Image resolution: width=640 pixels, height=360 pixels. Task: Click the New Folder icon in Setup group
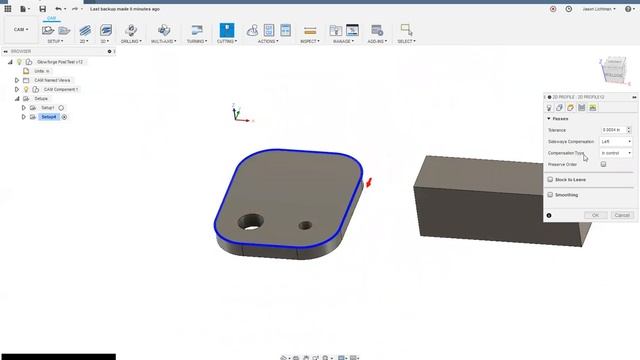click(64, 30)
